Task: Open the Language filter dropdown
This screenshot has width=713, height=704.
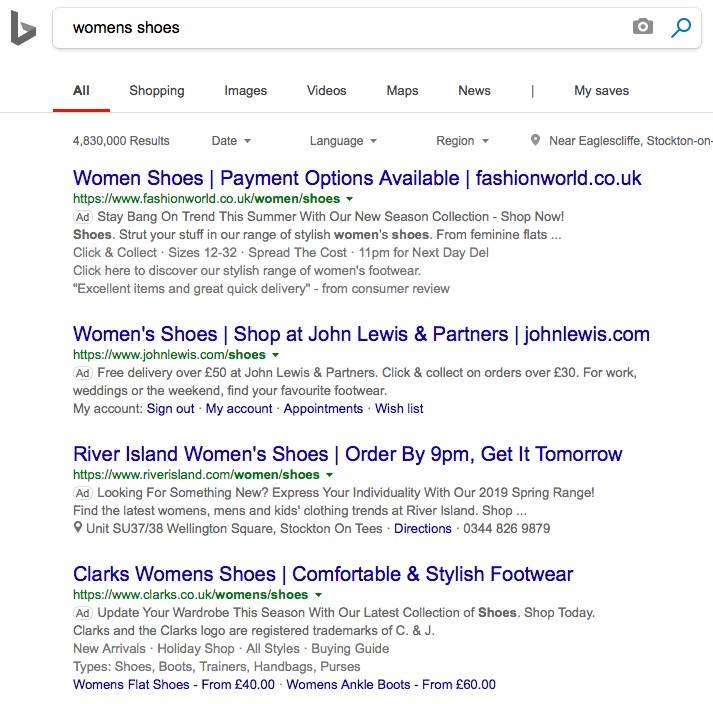Action: click(x=343, y=141)
